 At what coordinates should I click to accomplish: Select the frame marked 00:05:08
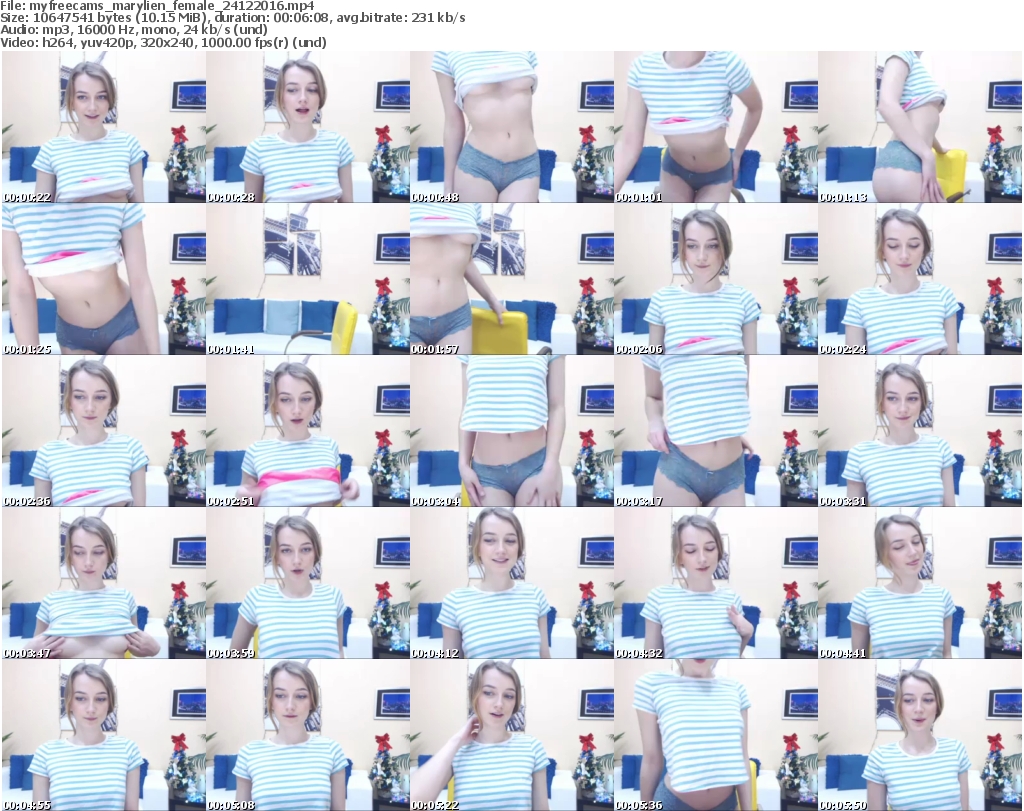pos(307,736)
